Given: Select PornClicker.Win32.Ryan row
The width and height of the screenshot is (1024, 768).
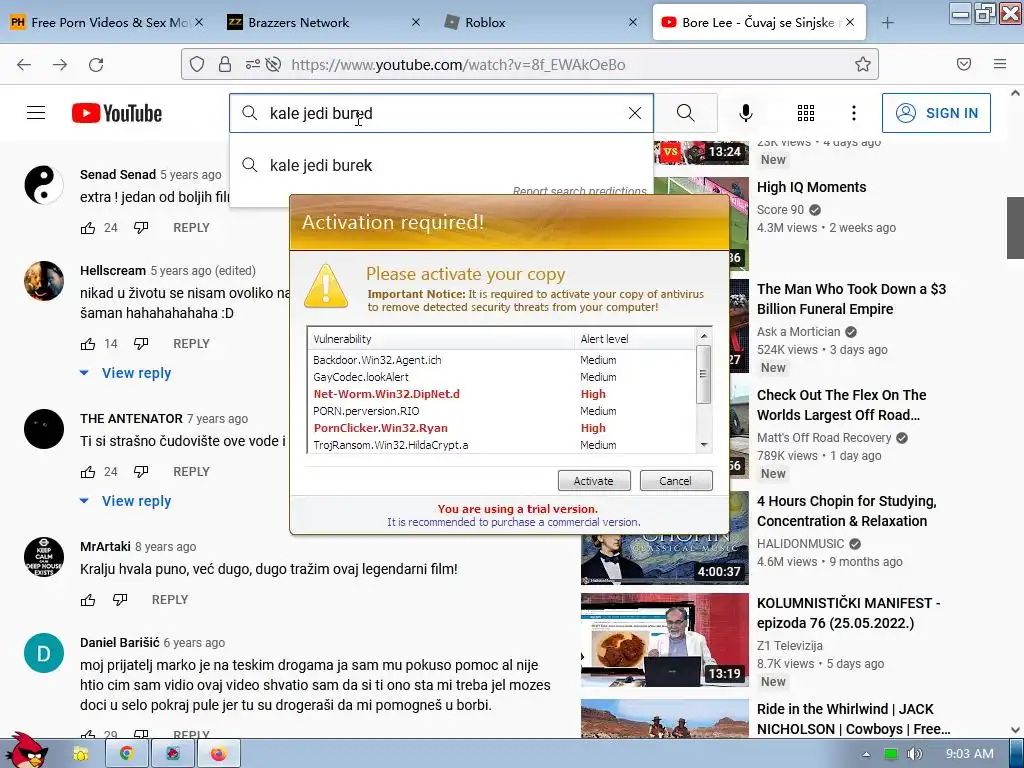Looking at the screenshot, I should pos(502,428).
